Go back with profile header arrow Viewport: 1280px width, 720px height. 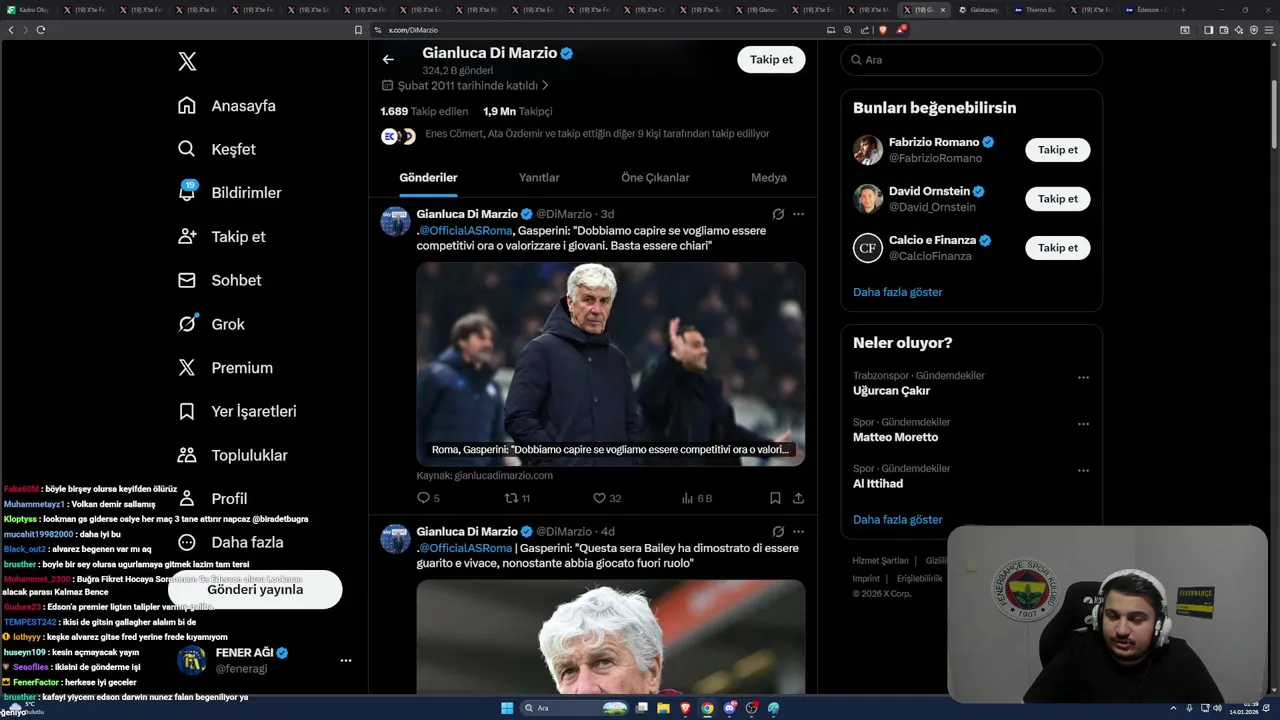pyautogui.click(x=388, y=60)
